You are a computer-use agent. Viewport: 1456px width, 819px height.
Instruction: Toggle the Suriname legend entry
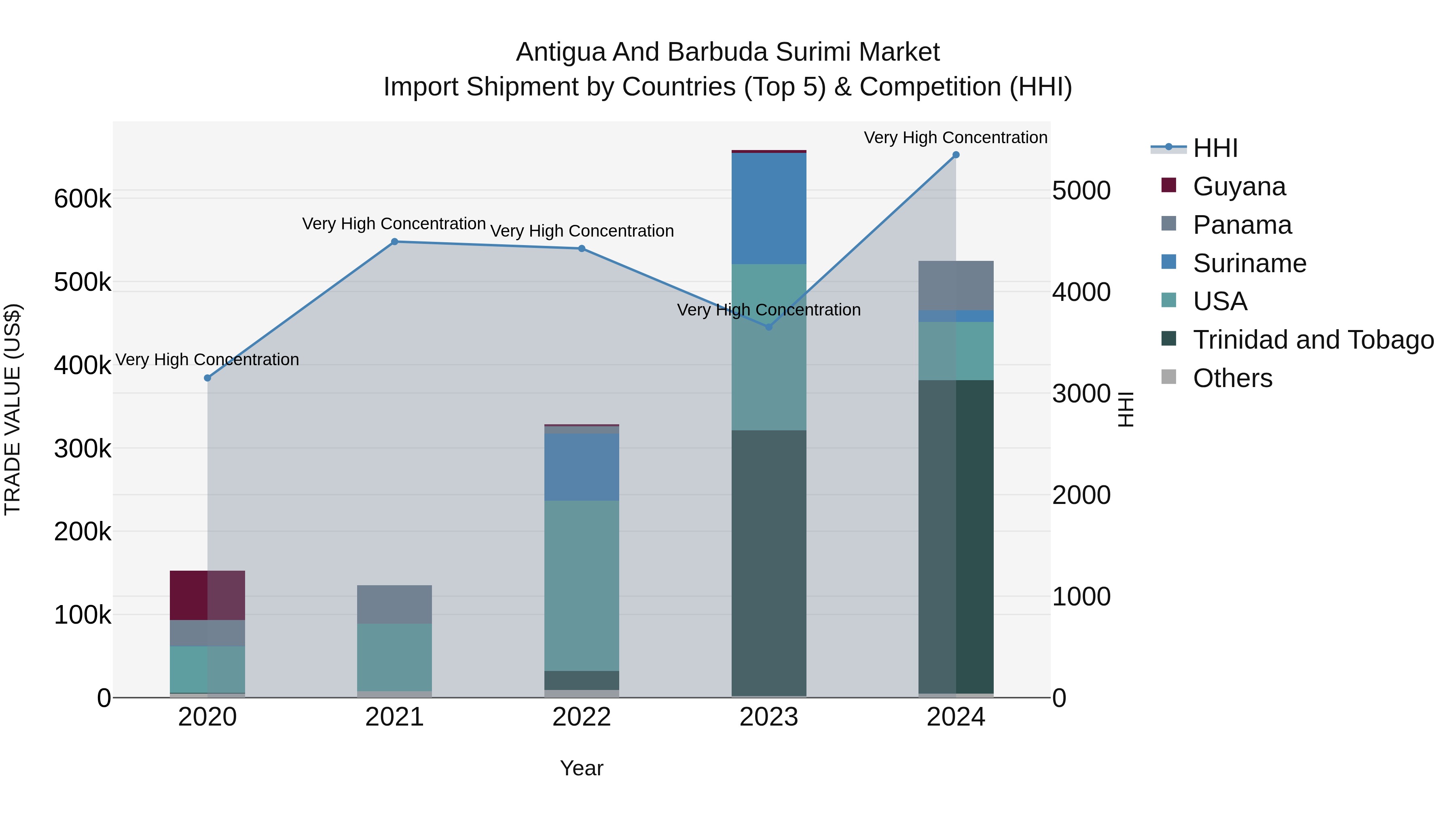click(1233, 263)
